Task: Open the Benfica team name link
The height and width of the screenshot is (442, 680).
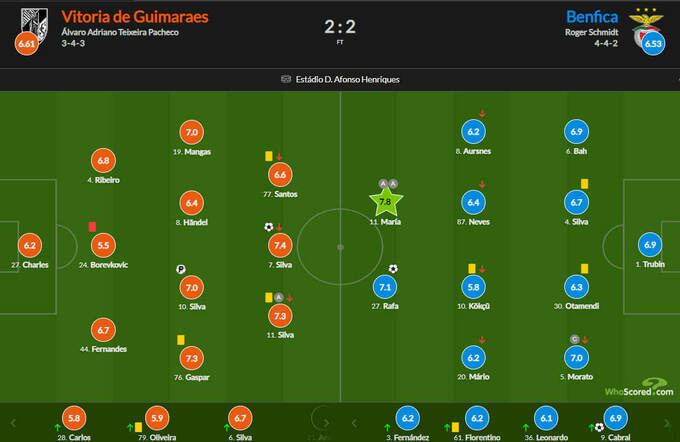Action: point(593,17)
